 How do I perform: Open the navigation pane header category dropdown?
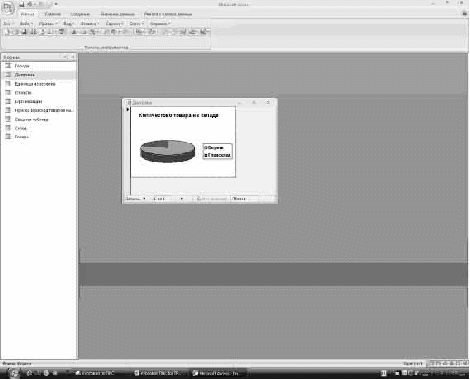(x=65, y=57)
